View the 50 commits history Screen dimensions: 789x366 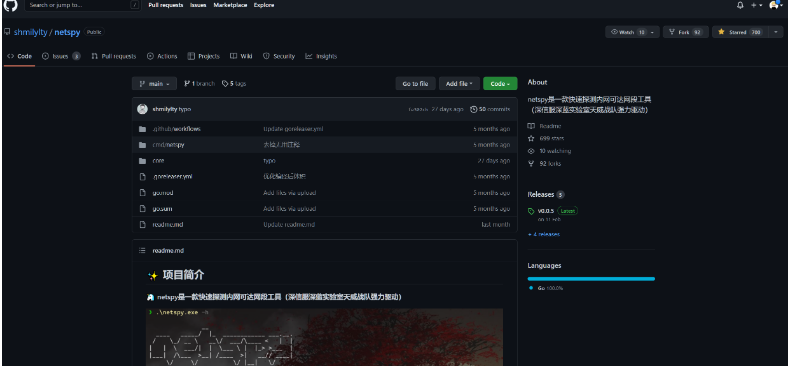pyautogui.click(x=490, y=109)
